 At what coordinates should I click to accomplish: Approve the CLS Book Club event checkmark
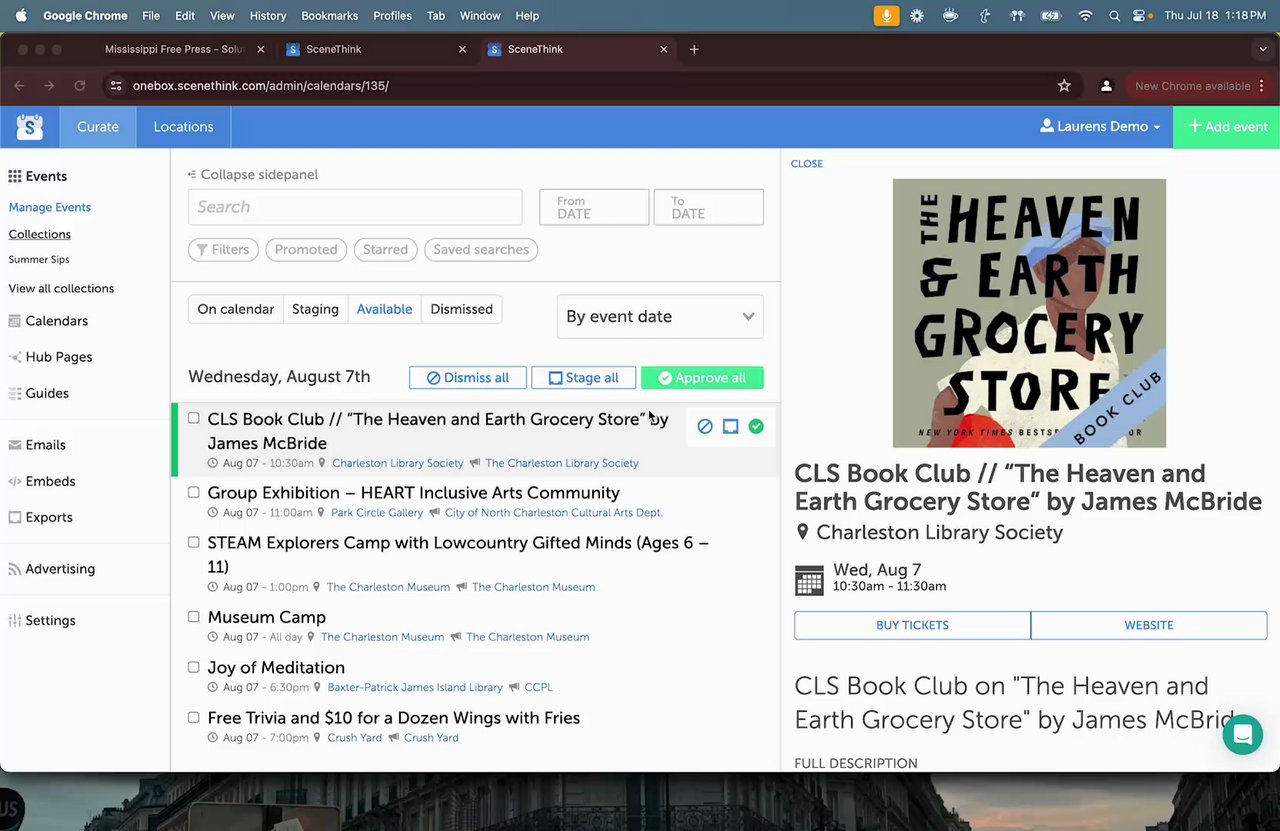756,427
